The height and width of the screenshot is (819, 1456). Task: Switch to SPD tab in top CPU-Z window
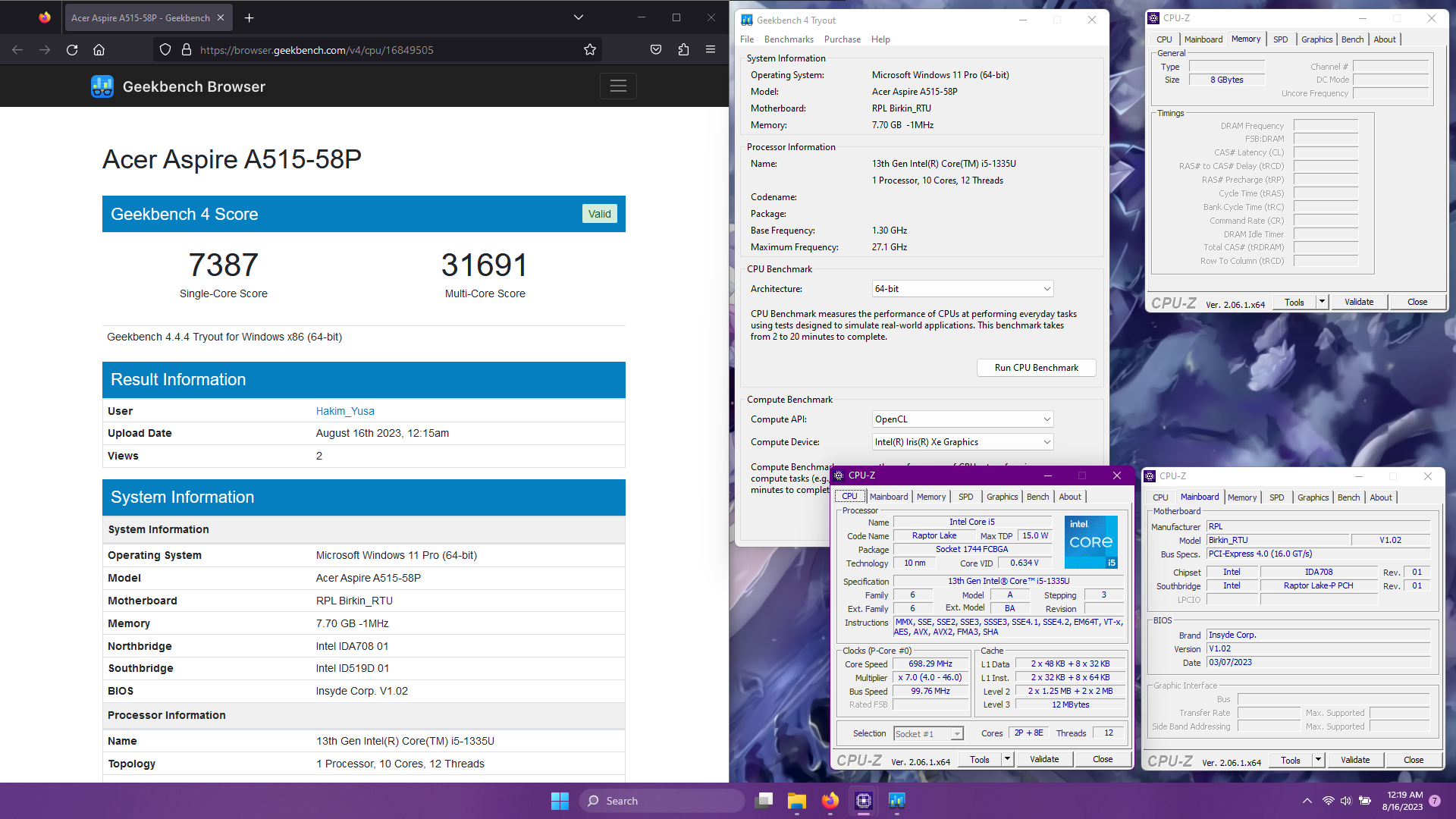pyautogui.click(x=1280, y=39)
